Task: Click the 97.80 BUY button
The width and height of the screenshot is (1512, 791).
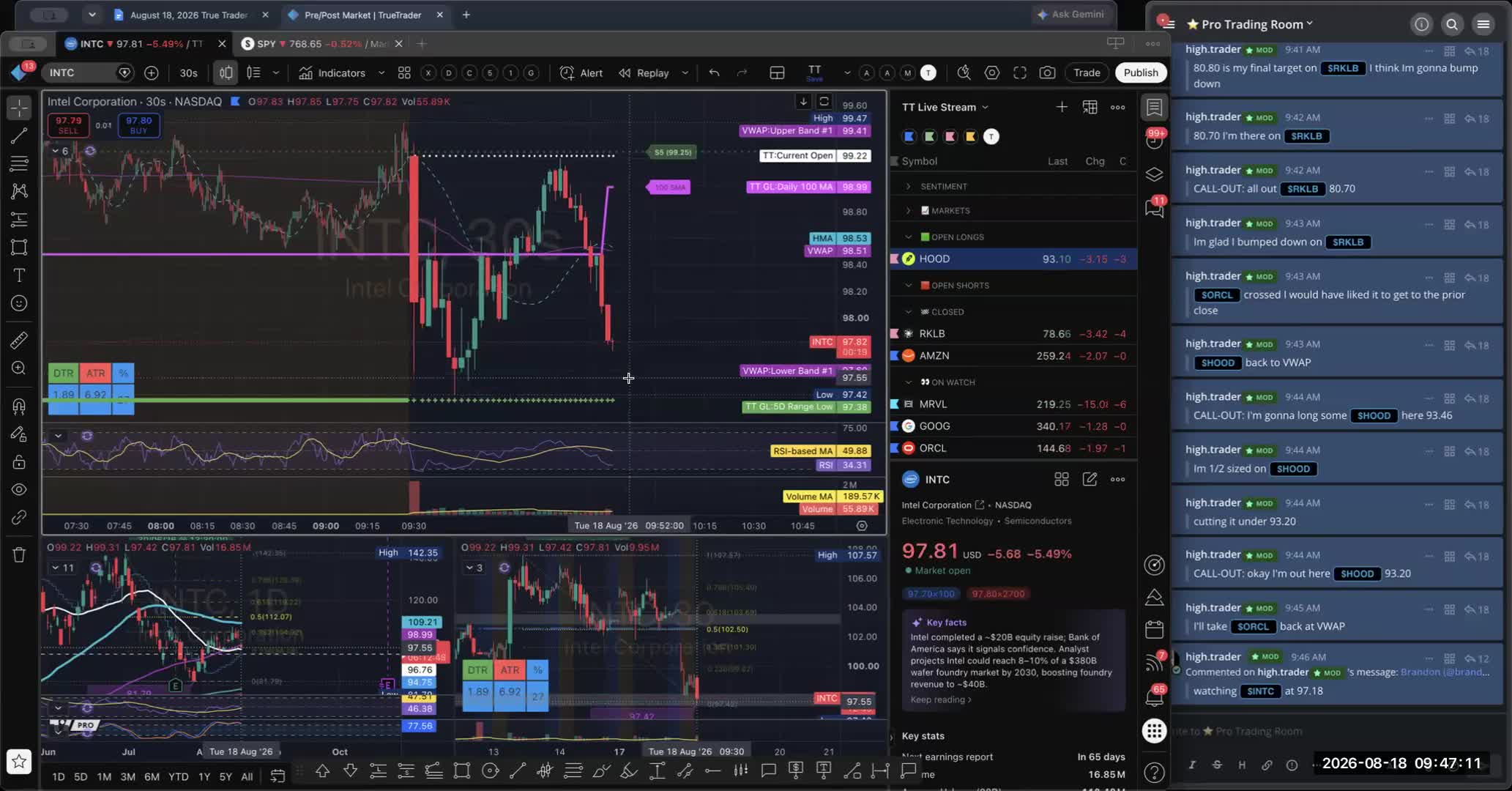Action: 138,125
